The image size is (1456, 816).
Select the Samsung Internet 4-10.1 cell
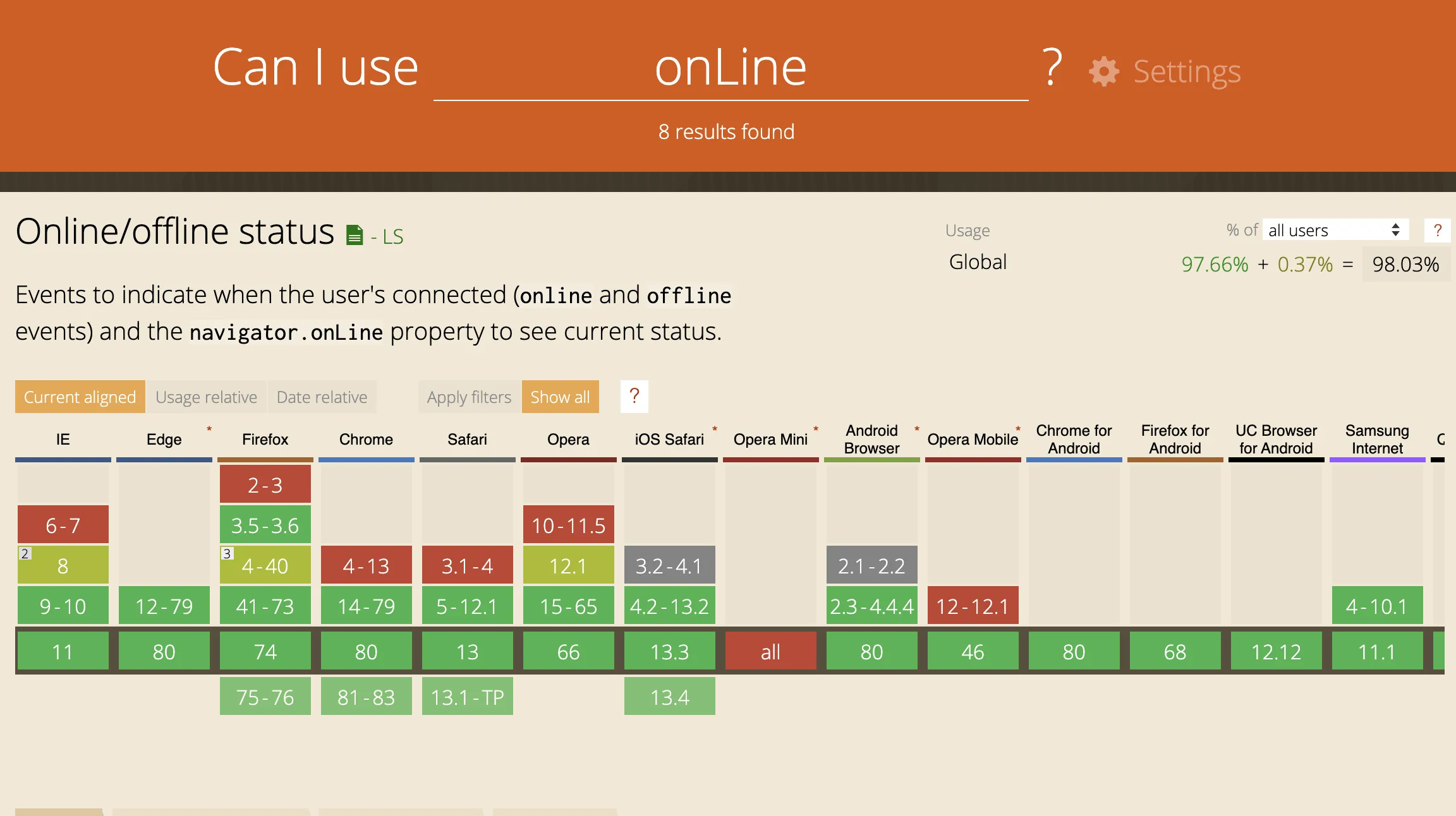[x=1378, y=605]
